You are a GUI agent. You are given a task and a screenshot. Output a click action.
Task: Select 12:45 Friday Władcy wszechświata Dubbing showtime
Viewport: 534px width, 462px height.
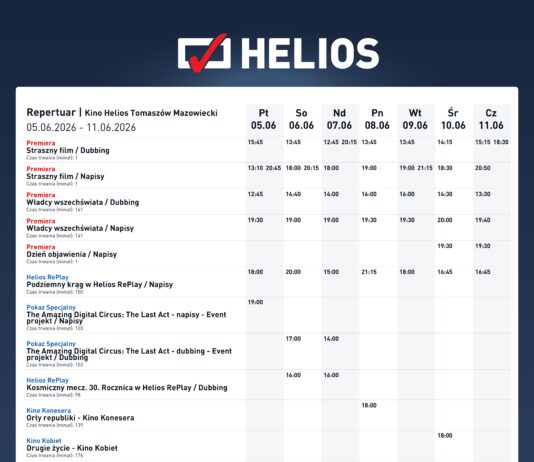pos(255,194)
